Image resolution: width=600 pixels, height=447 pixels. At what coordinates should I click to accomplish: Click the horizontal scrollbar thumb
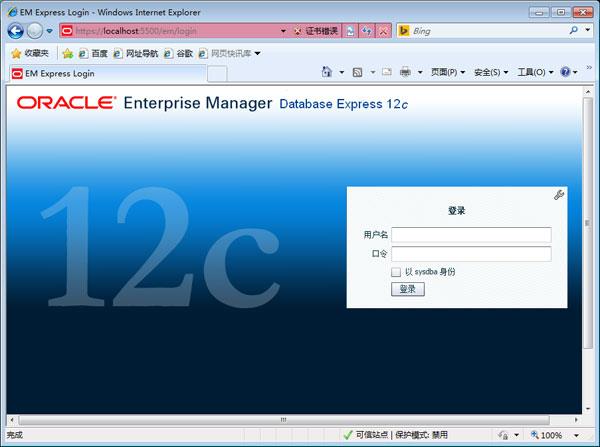point(284,420)
